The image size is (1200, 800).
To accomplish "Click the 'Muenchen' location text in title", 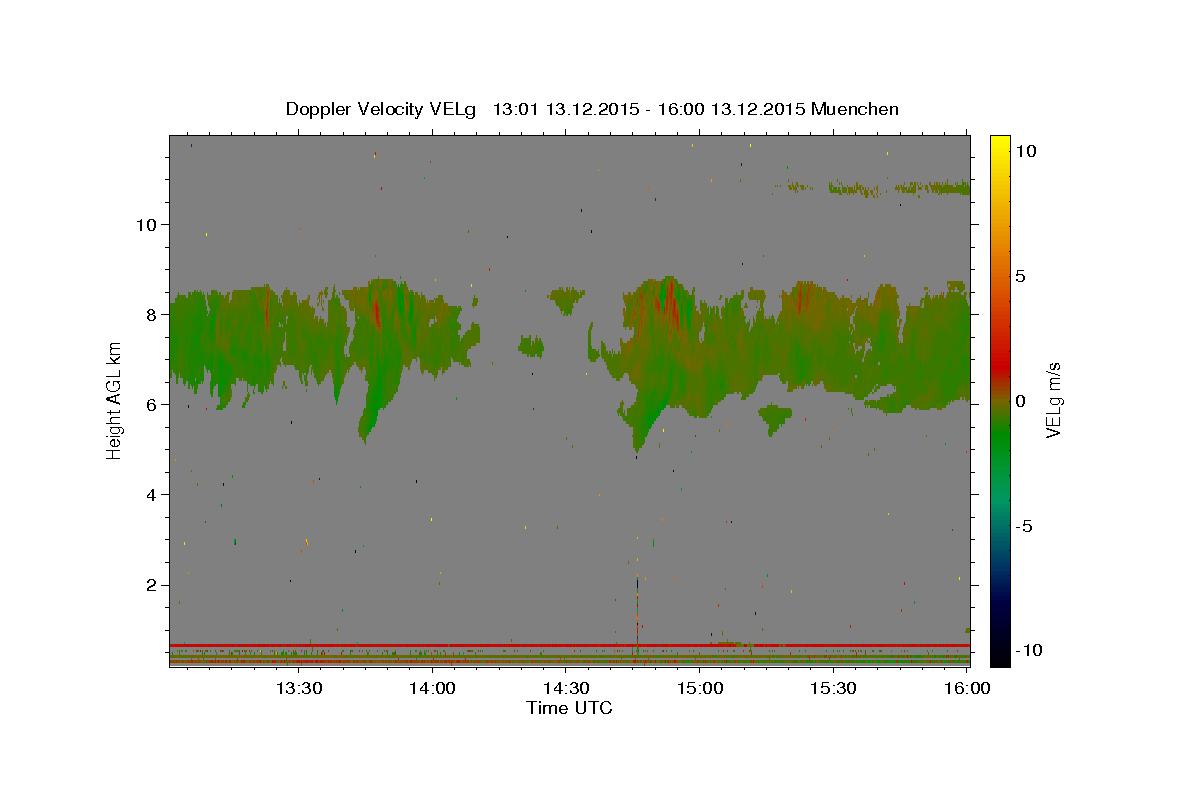I will (x=855, y=109).
